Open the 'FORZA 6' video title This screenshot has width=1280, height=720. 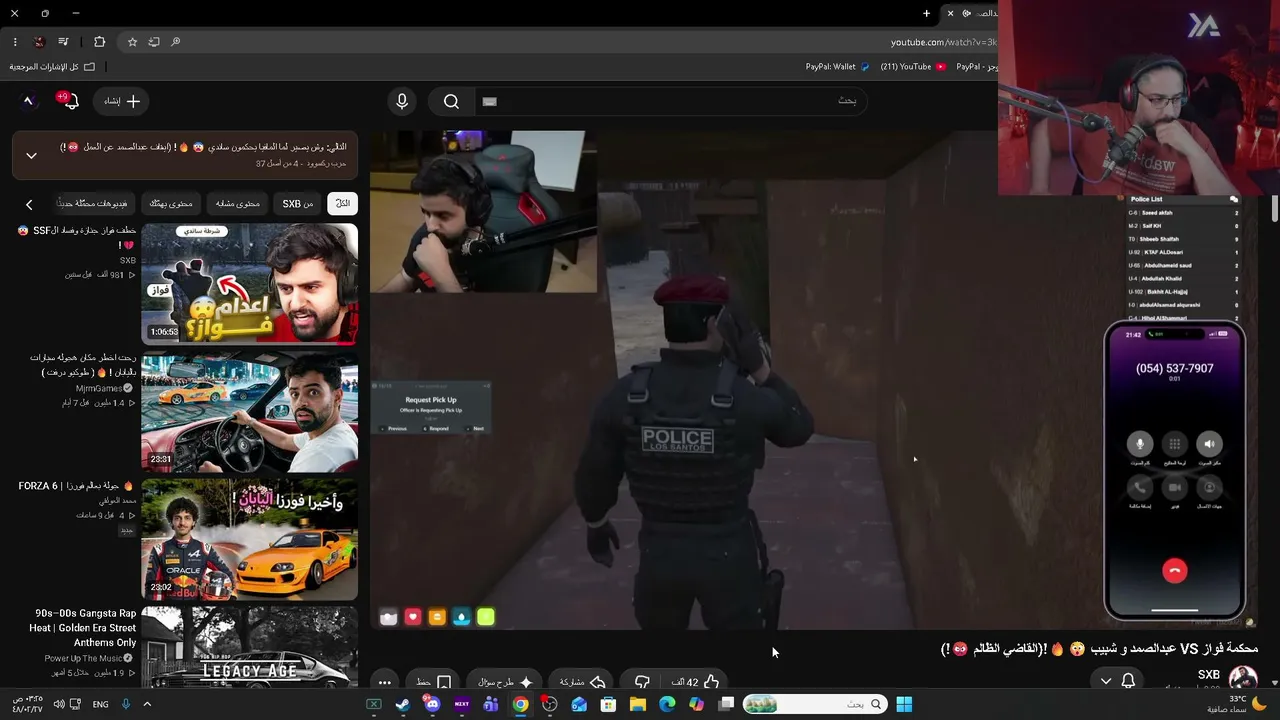pos(76,486)
